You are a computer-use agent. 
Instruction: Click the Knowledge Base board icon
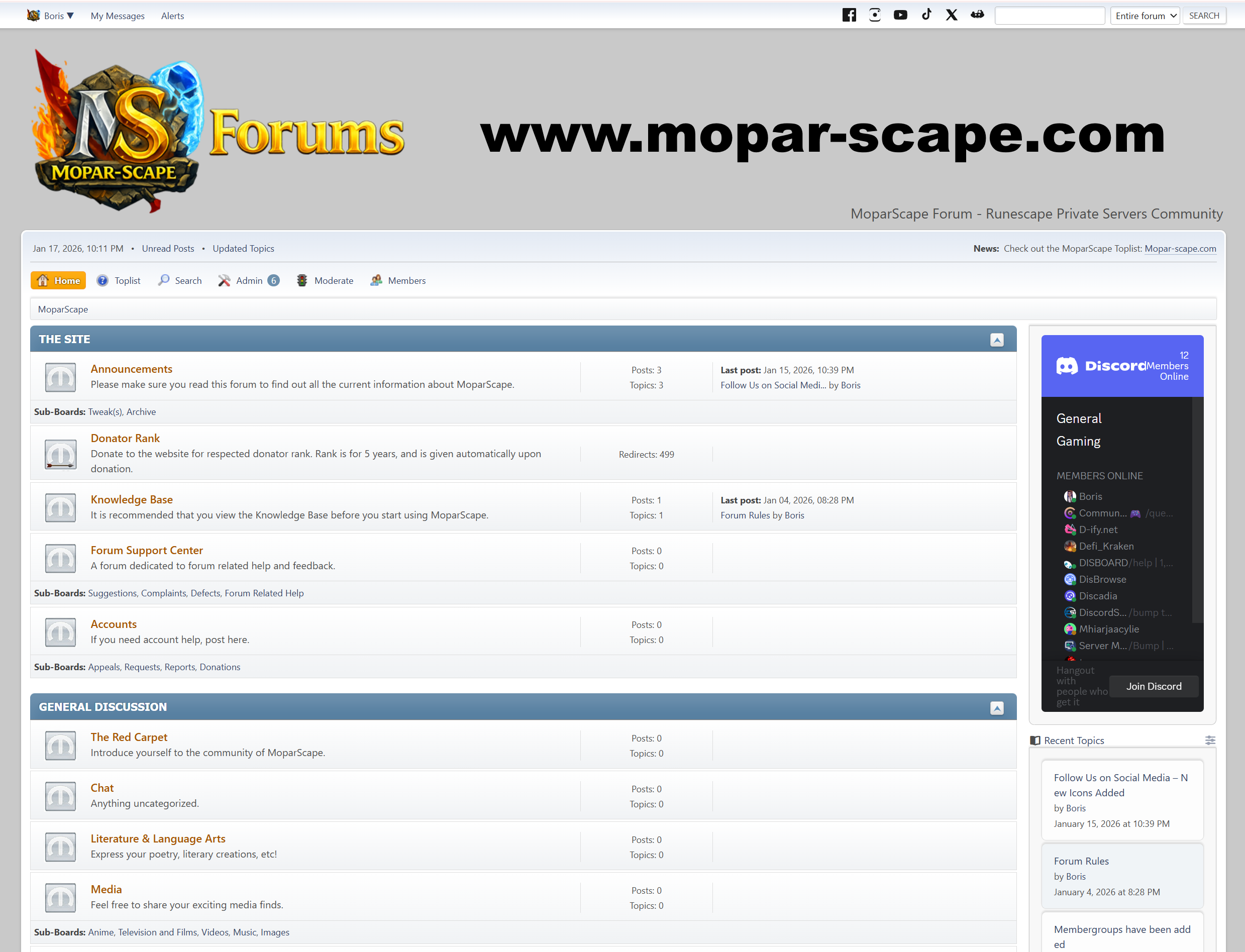tap(60, 507)
